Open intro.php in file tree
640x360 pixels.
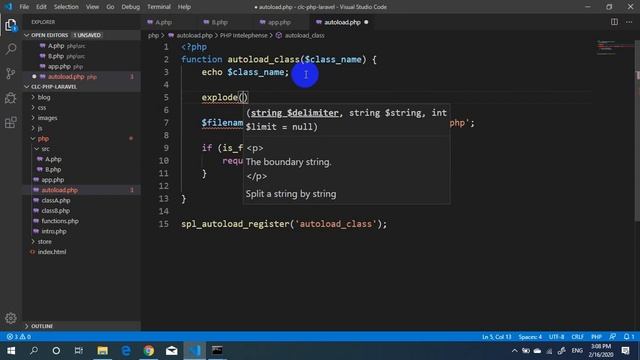click(54, 231)
